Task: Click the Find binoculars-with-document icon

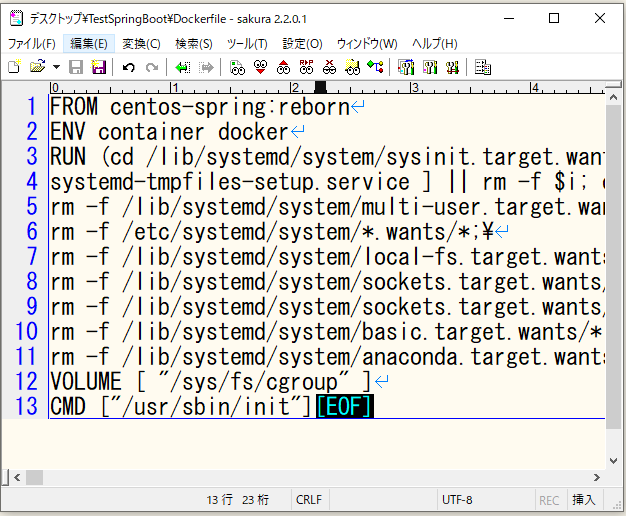Action: tap(237, 67)
